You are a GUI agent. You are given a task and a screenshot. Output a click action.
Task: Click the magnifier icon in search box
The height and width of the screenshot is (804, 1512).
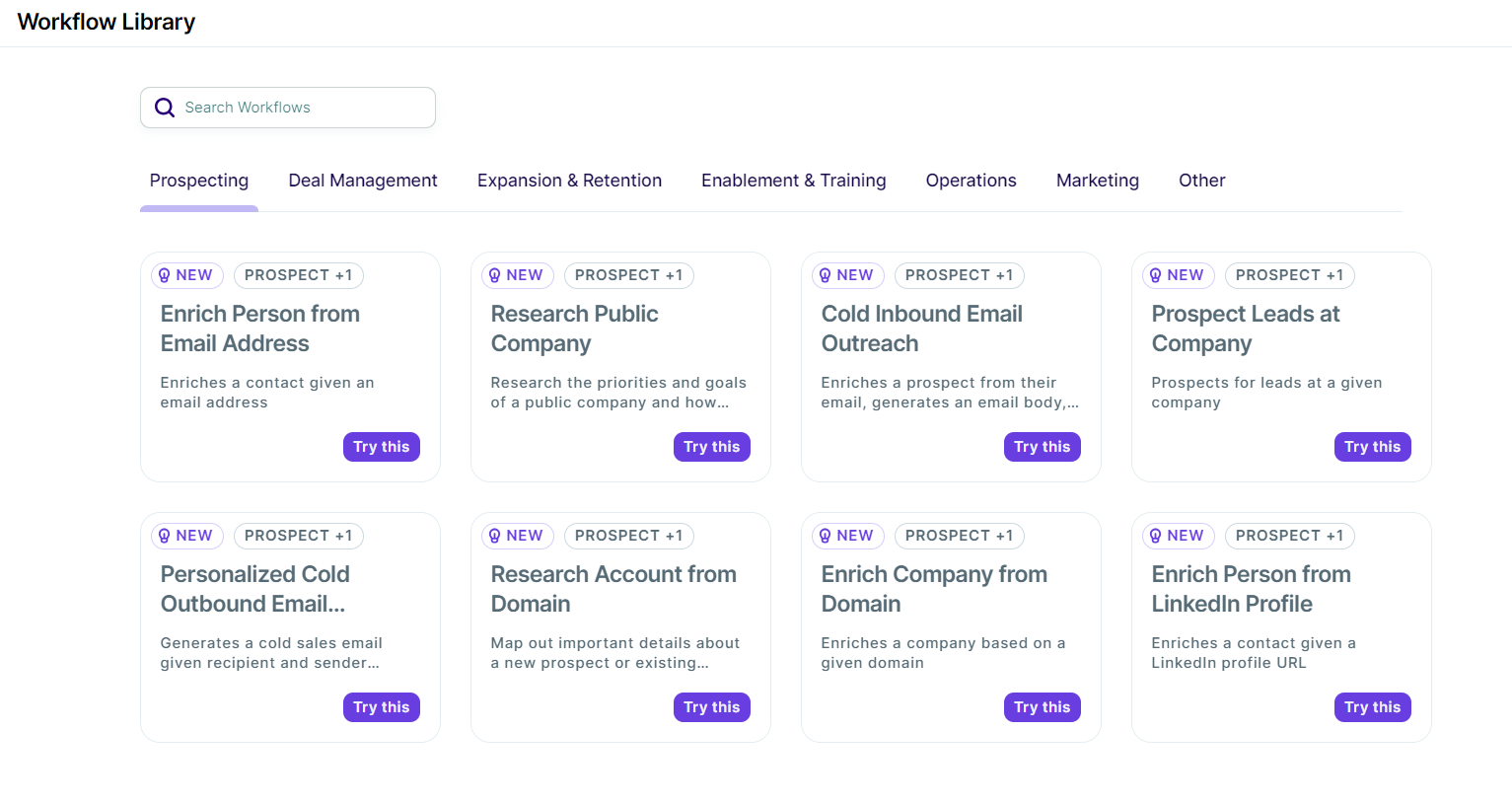point(165,108)
